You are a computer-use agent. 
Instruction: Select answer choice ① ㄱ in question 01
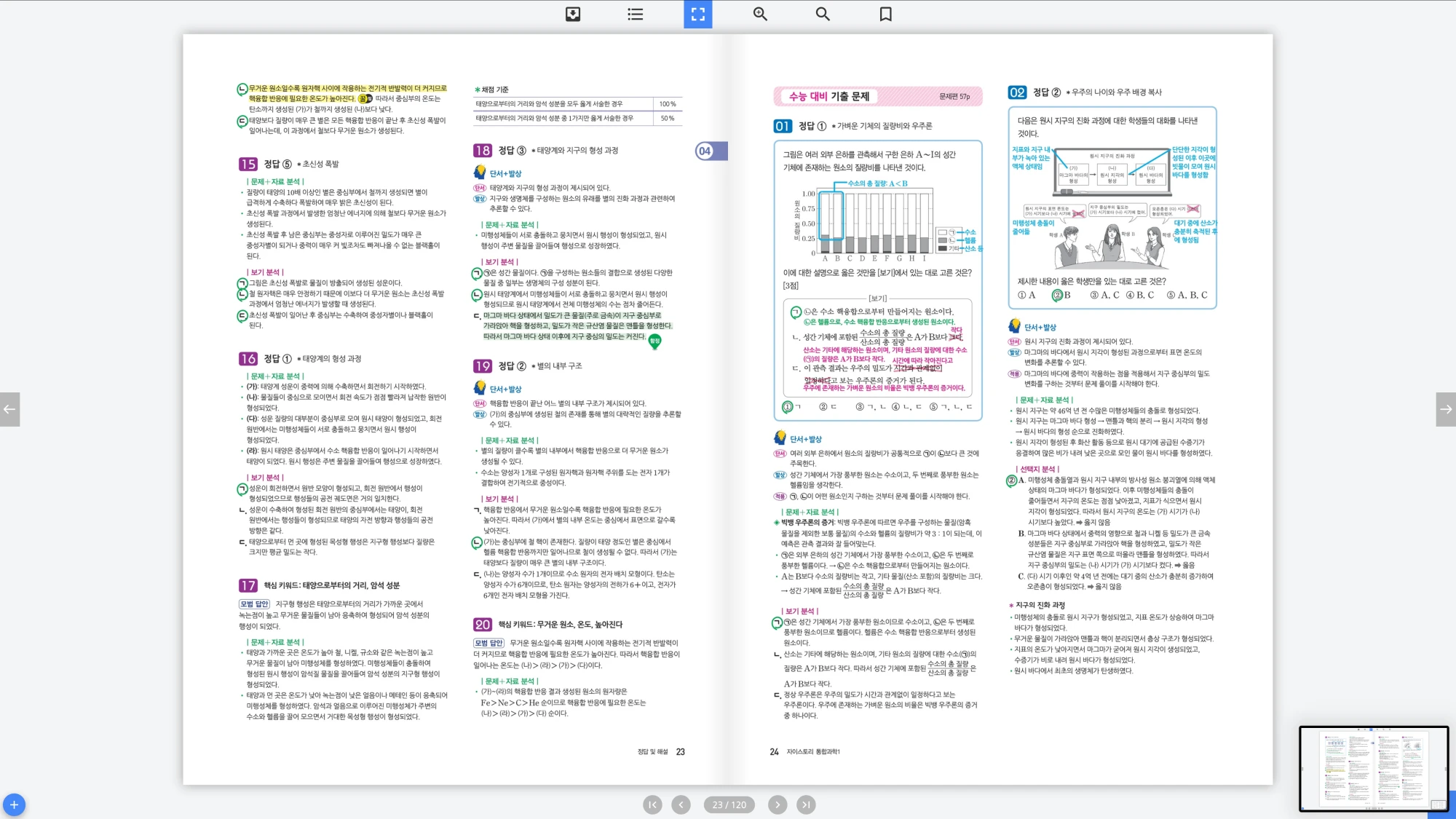click(x=791, y=407)
